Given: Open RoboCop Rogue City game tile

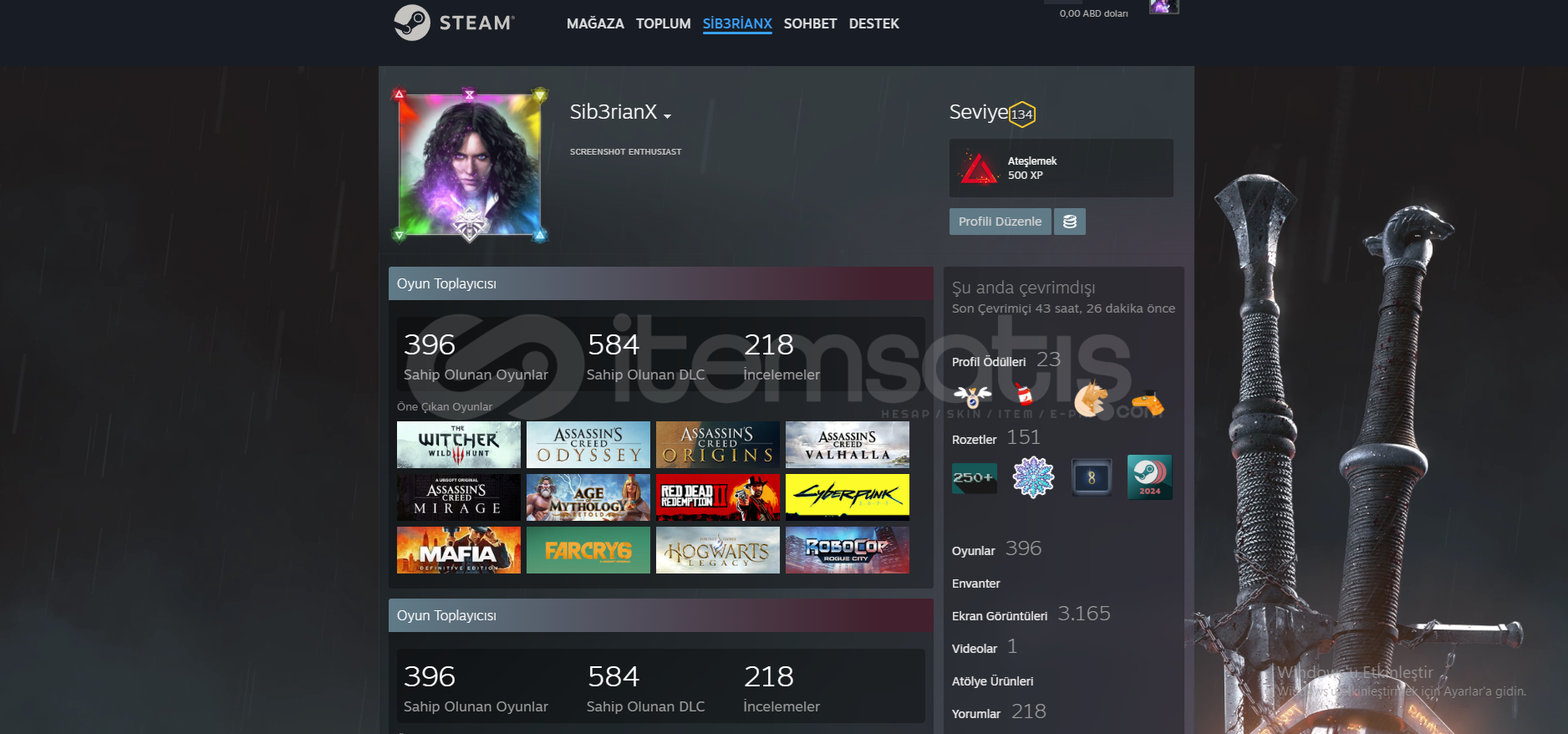Looking at the screenshot, I should pos(847,550).
